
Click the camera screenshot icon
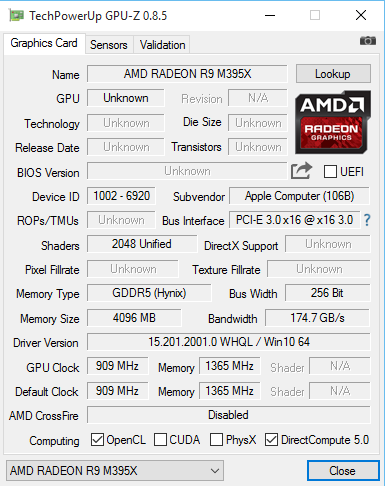tap(368, 41)
